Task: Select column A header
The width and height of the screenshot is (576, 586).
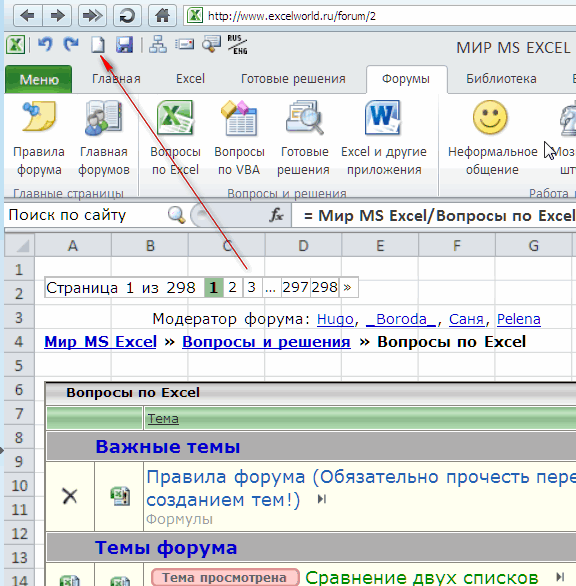Action: (73, 246)
